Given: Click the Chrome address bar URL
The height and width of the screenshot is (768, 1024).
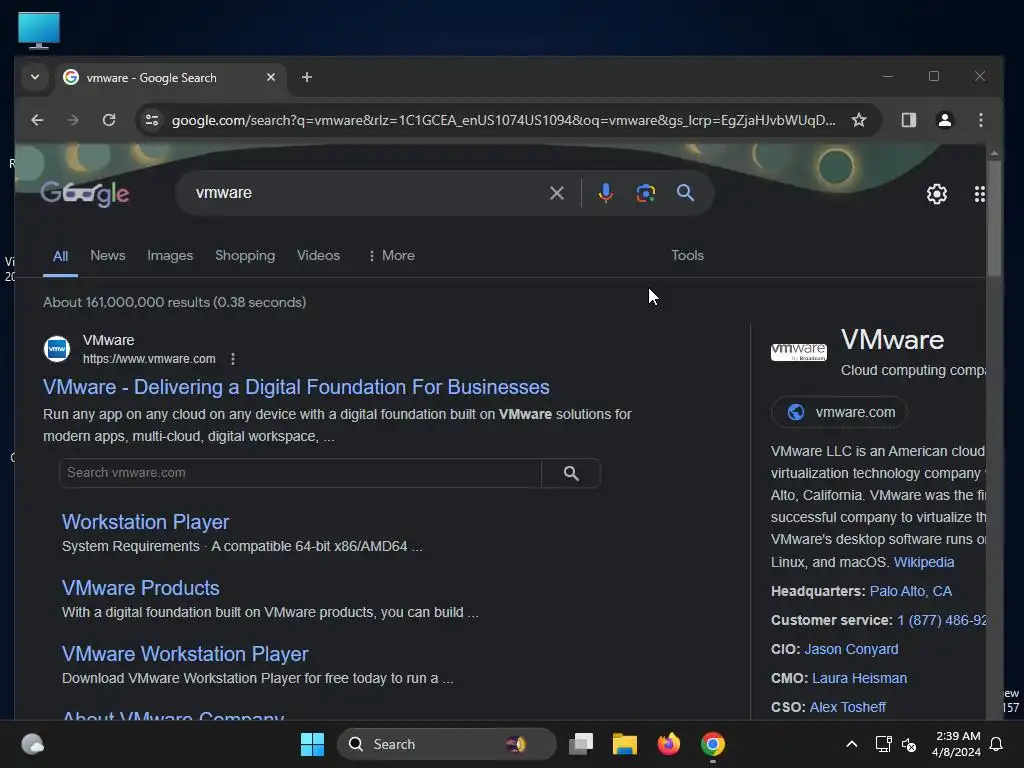Looking at the screenshot, I should (503, 120).
